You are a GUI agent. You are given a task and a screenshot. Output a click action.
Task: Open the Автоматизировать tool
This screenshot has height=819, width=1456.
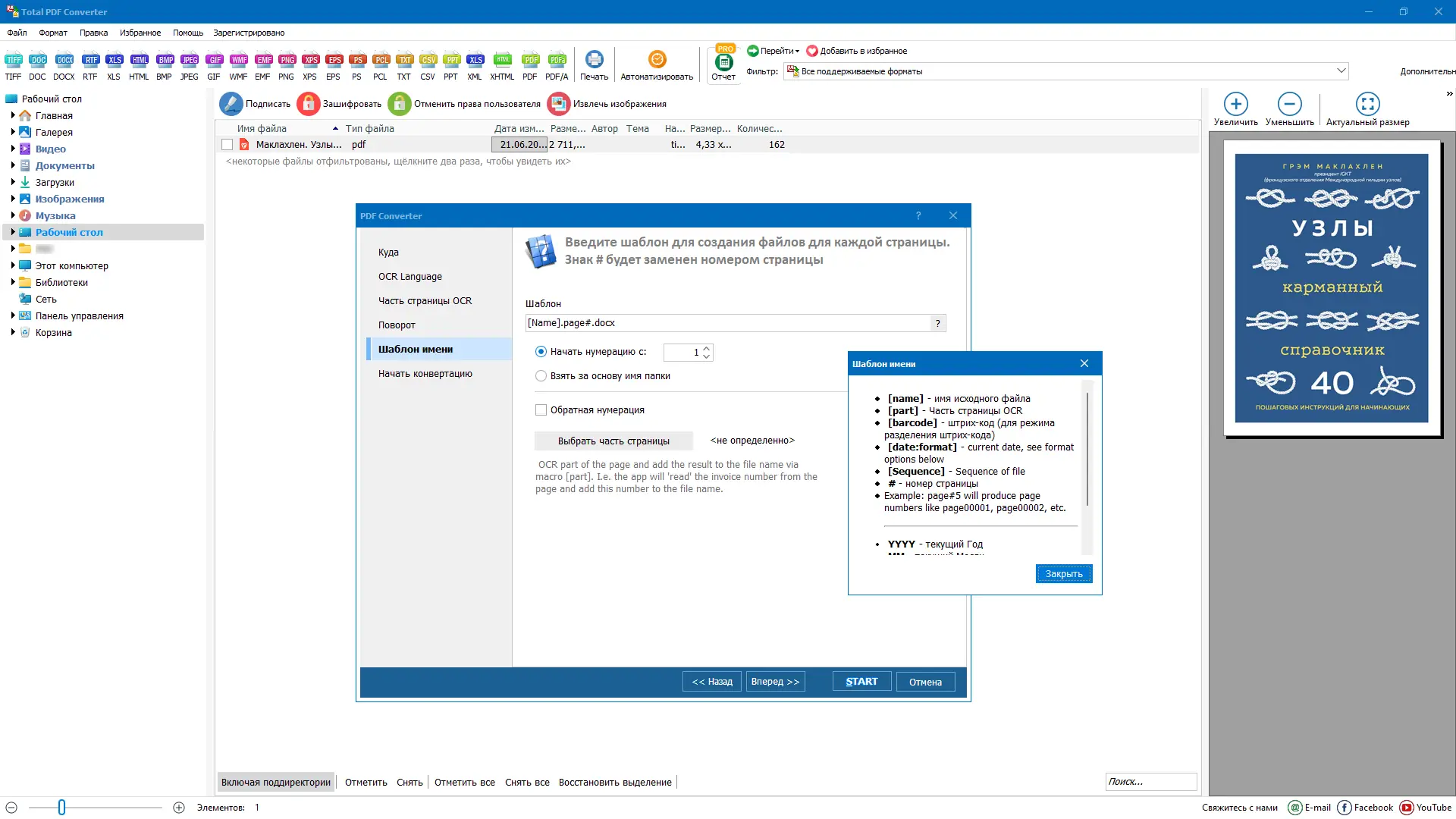[x=657, y=60]
